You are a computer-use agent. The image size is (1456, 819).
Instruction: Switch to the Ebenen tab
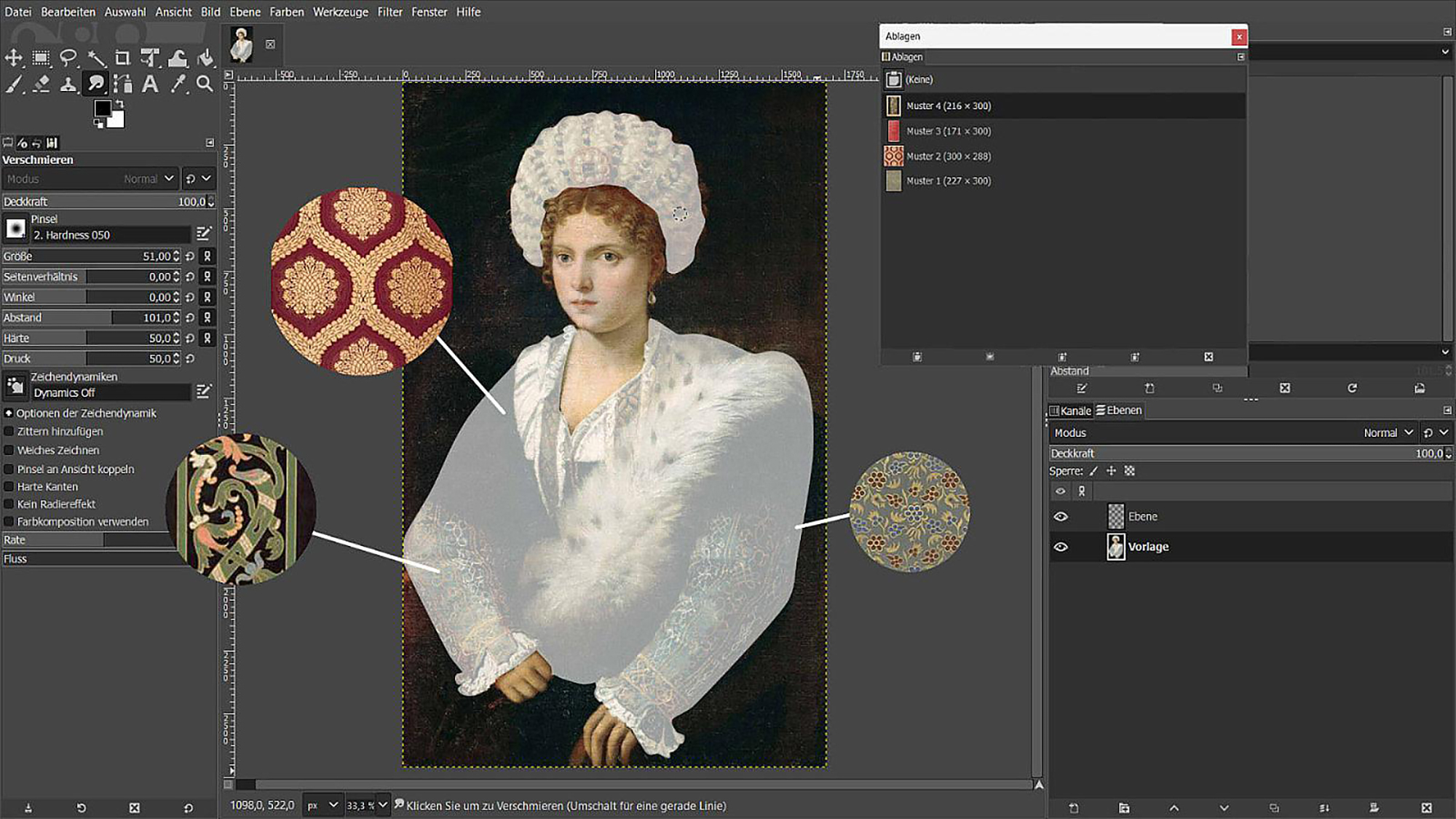click(x=1119, y=411)
